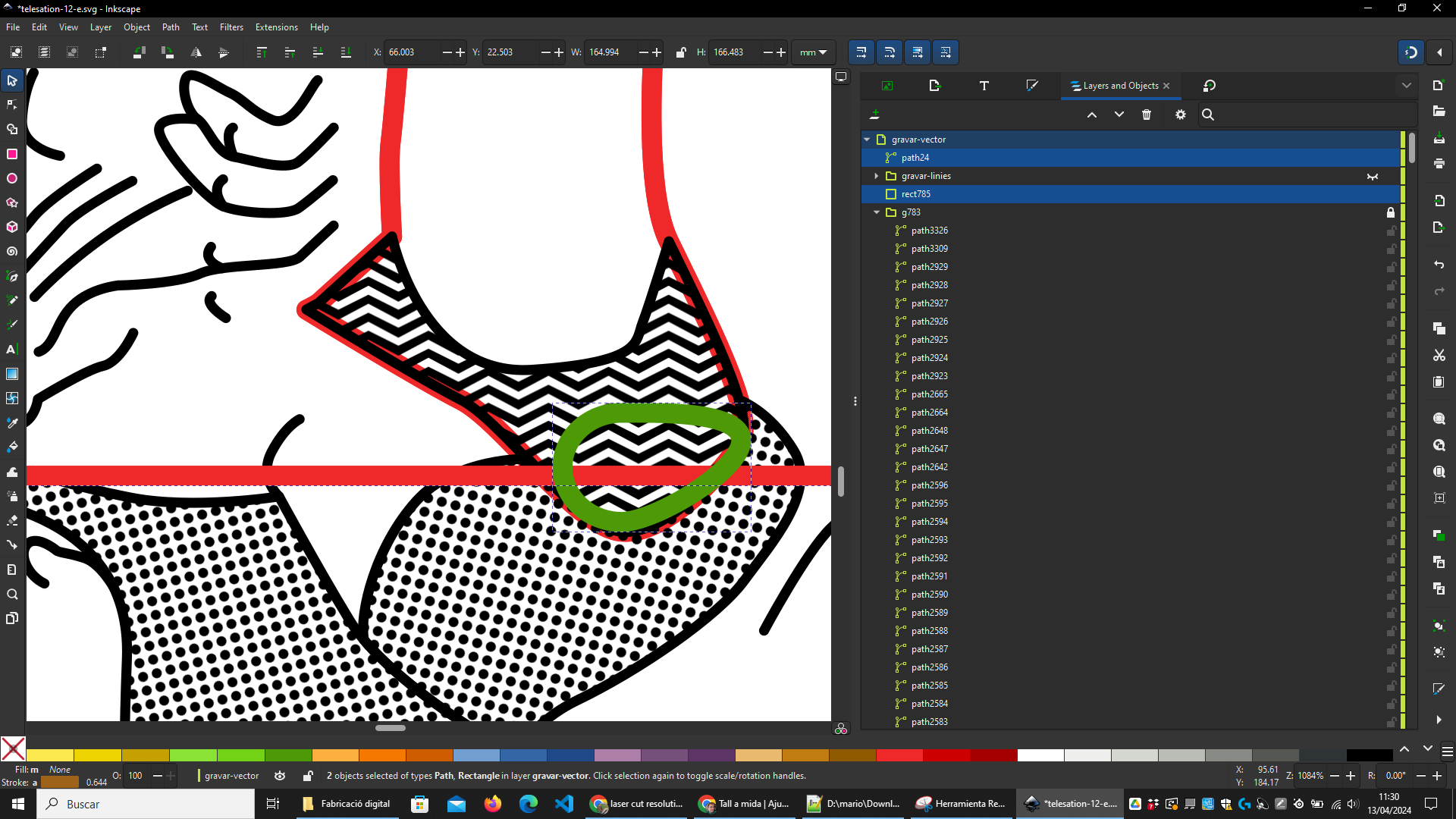Click Flip Vertical in toolbar
This screenshot has height=819, width=1456.
[224, 52]
